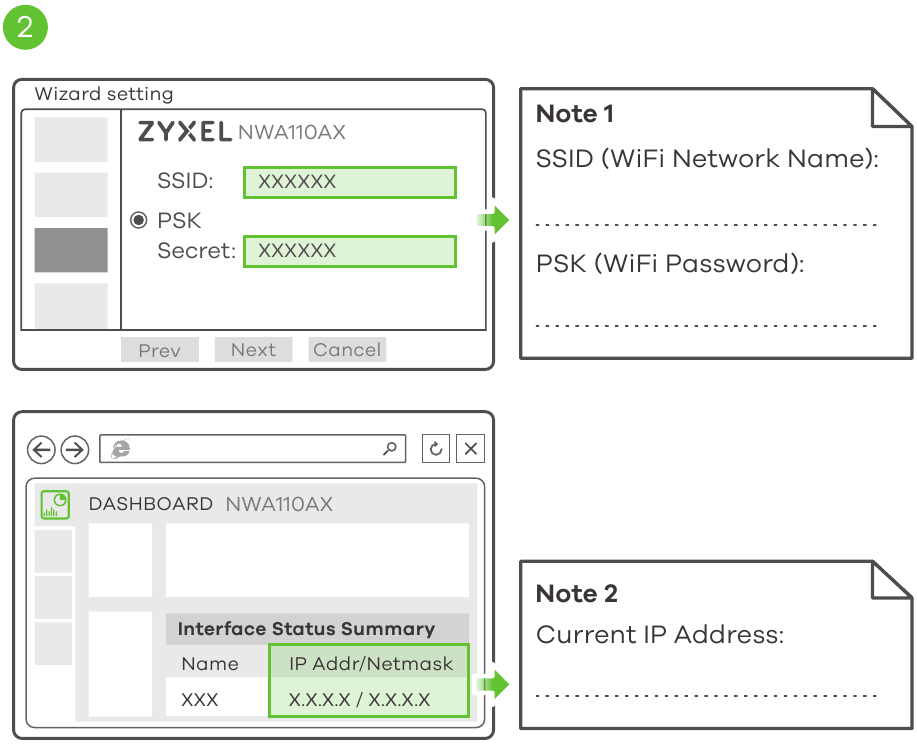This screenshot has width=917, height=745.
Task: Click the Internet Explorer icon in address bar
Action: pos(121,450)
